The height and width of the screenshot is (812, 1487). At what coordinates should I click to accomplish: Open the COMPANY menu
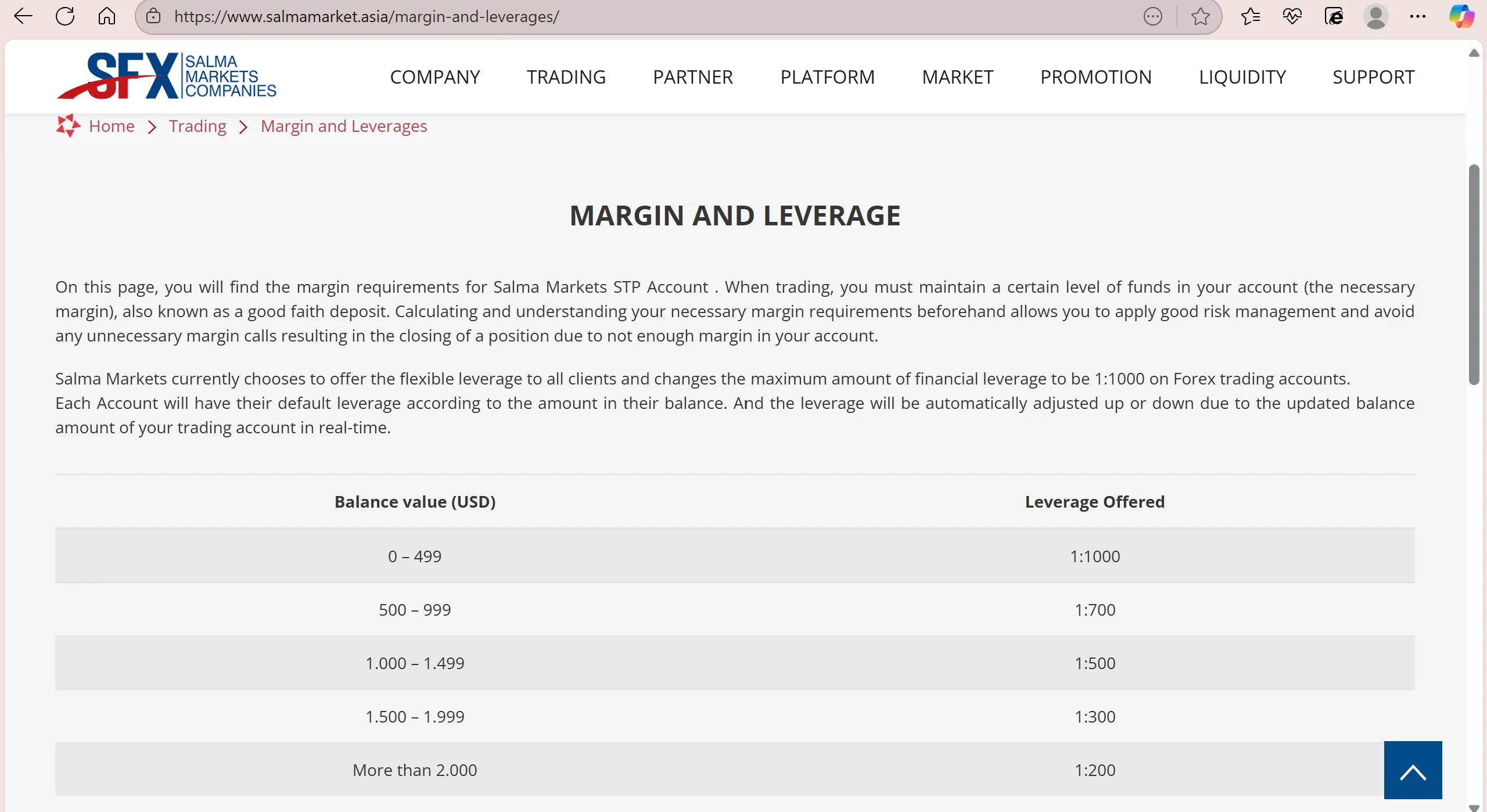(435, 77)
